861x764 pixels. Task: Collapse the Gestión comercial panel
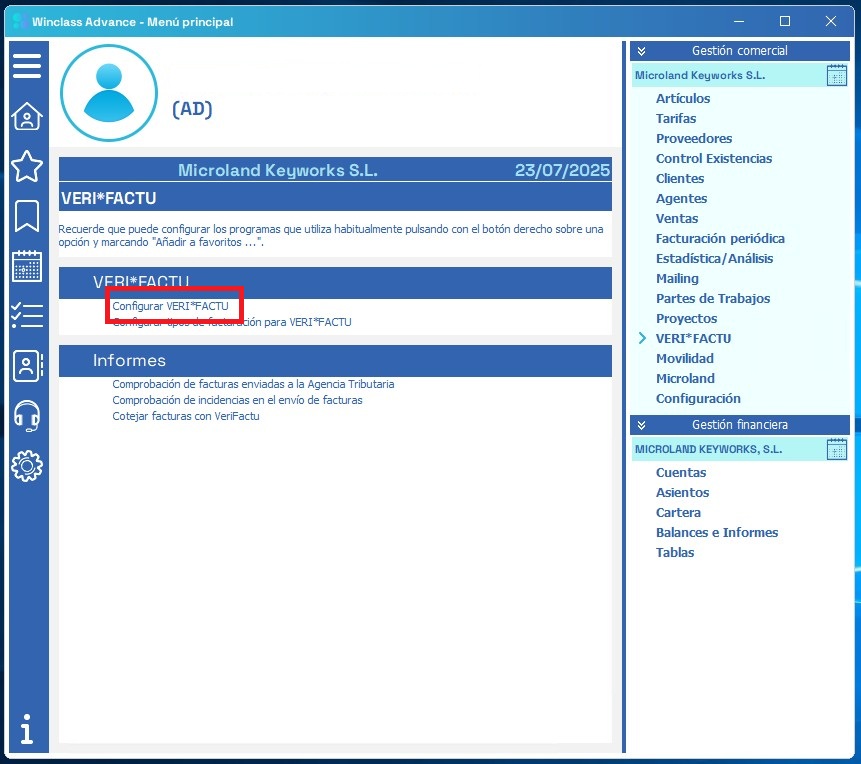pos(642,51)
